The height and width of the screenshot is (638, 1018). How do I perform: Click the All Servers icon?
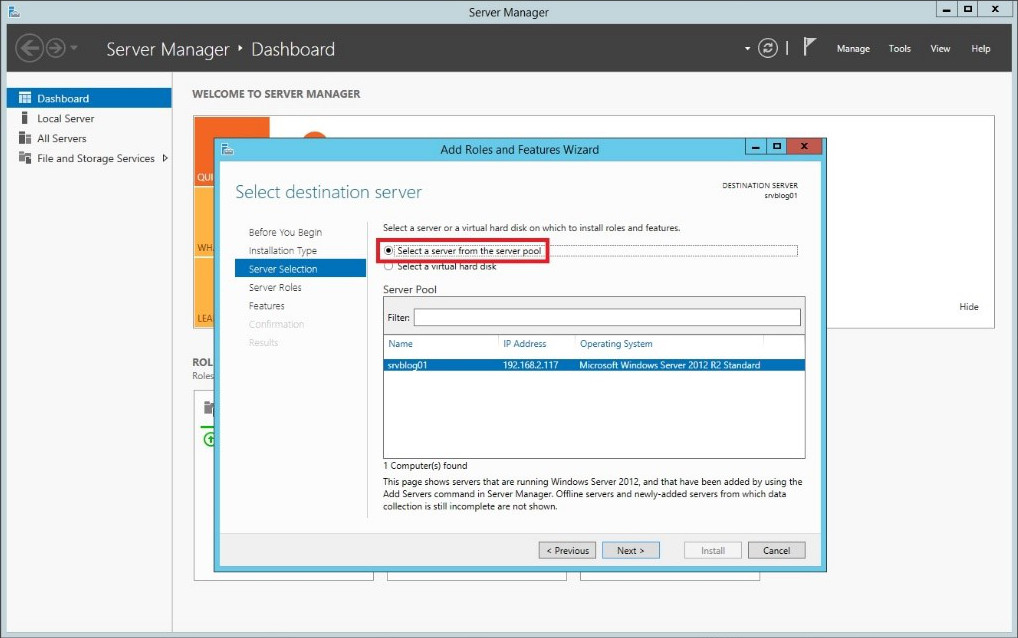pyautogui.click(x=25, y=138)
